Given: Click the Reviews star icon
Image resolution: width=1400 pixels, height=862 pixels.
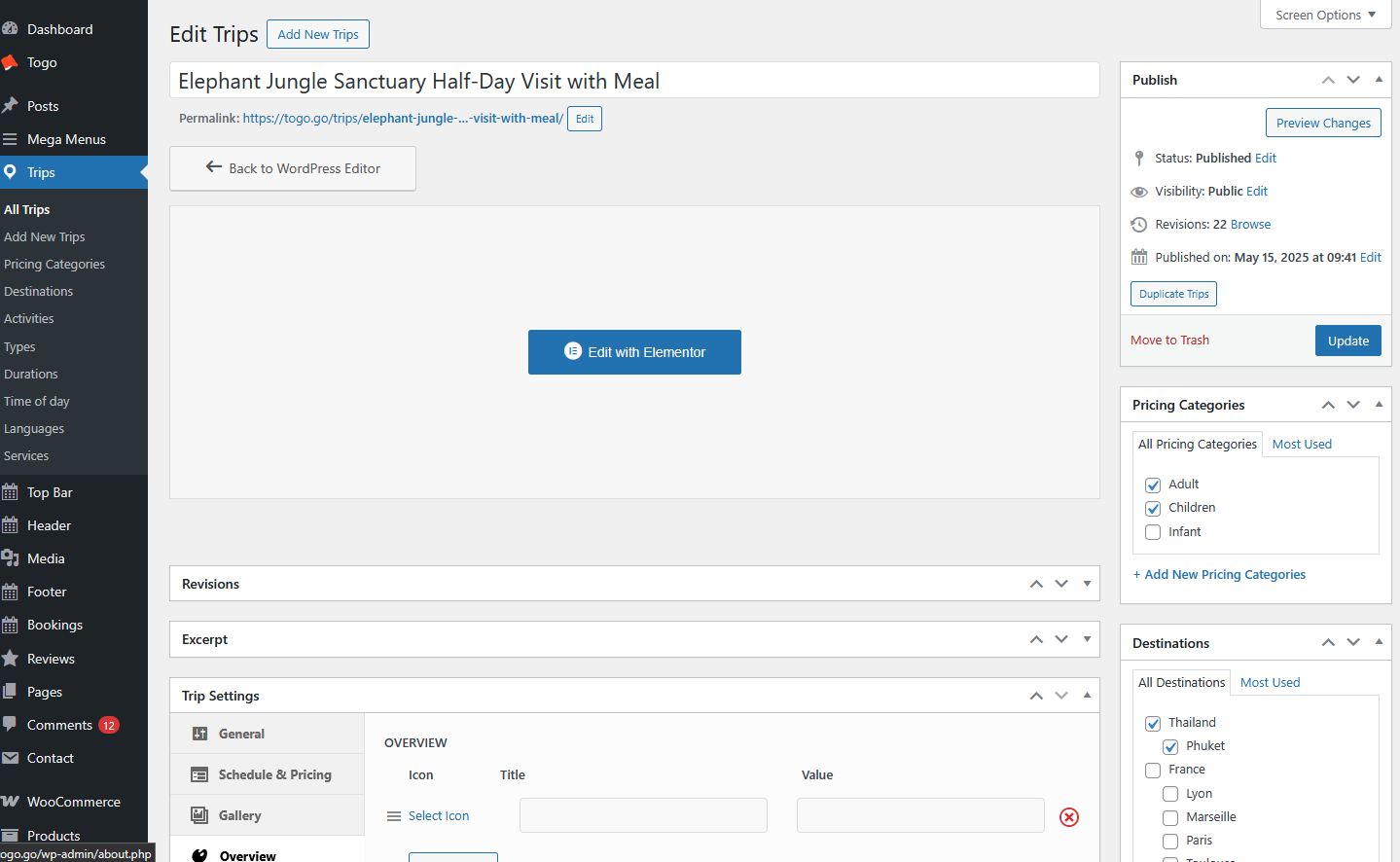Looking at the screenshot, I should (10, 659).
